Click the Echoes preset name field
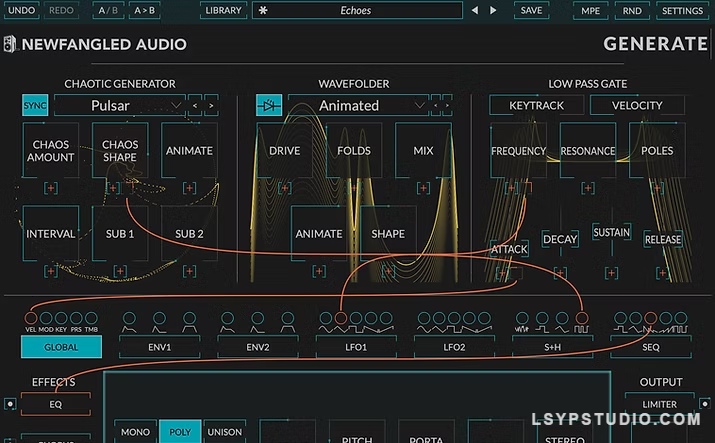The height and width of the screenshot is (443, 715). click(x=357, y=10)
